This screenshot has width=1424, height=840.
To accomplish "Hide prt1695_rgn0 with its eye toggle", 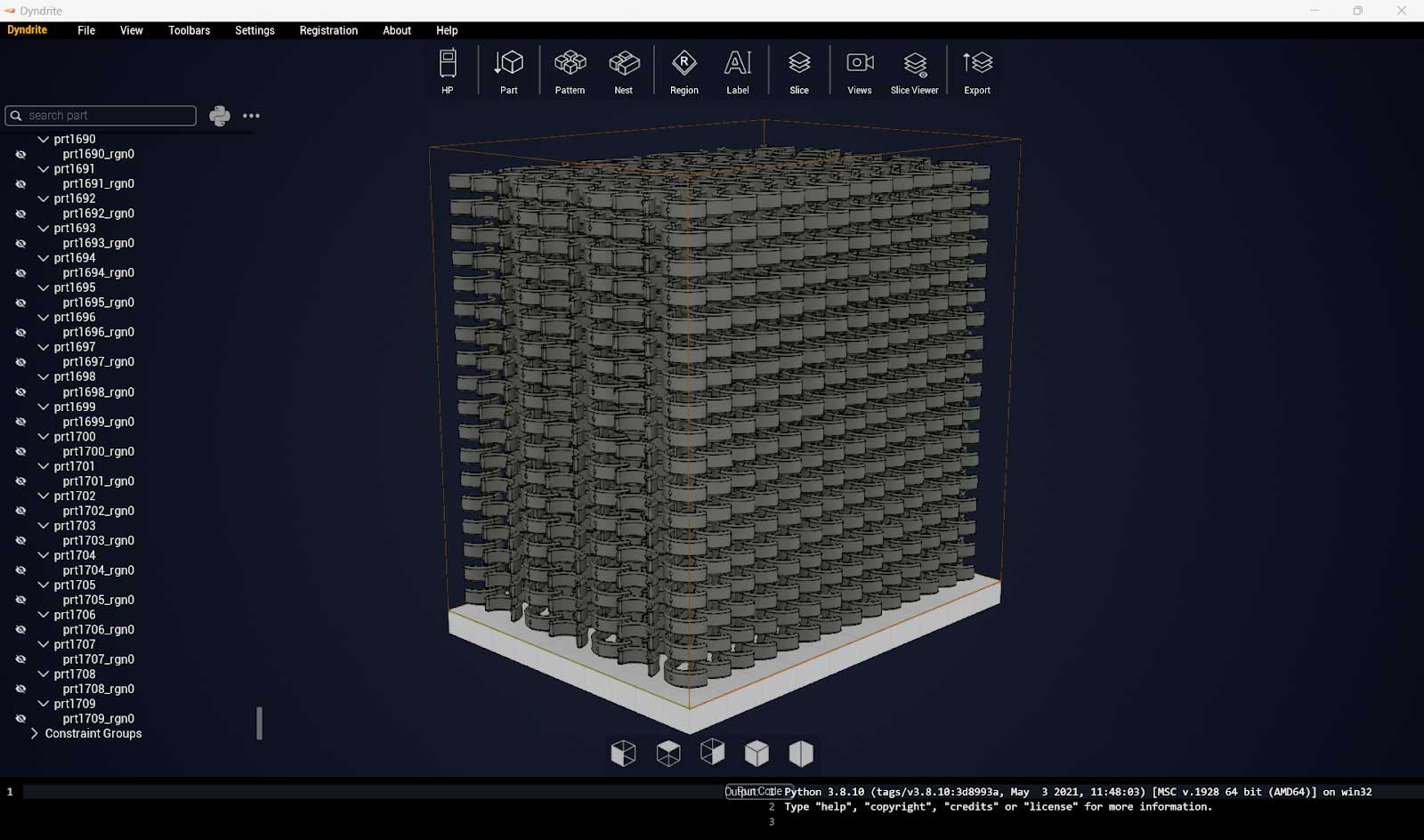I will point(20,303).
